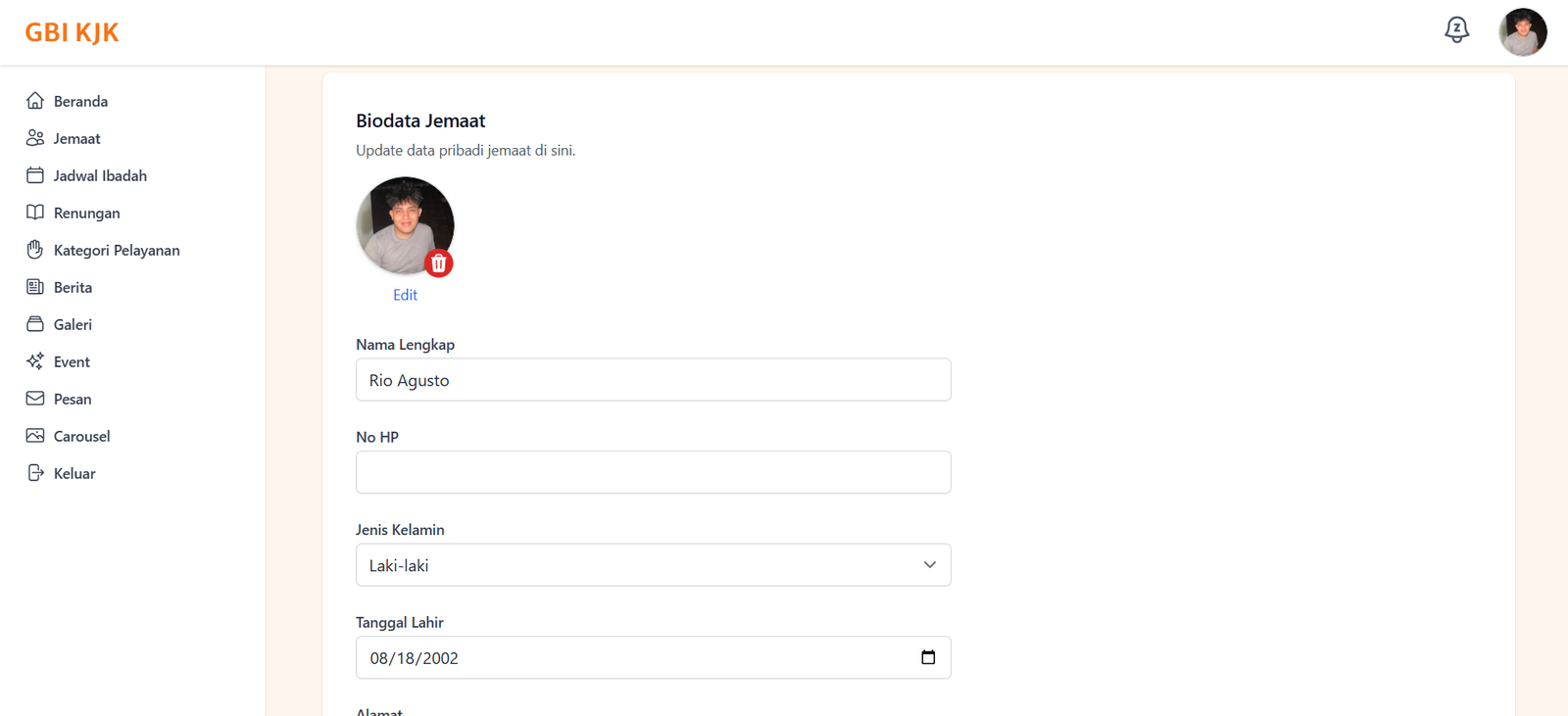Delete profile photo with red trash icon
This screenshot has height=716, width=1568.
pos(439,263)
